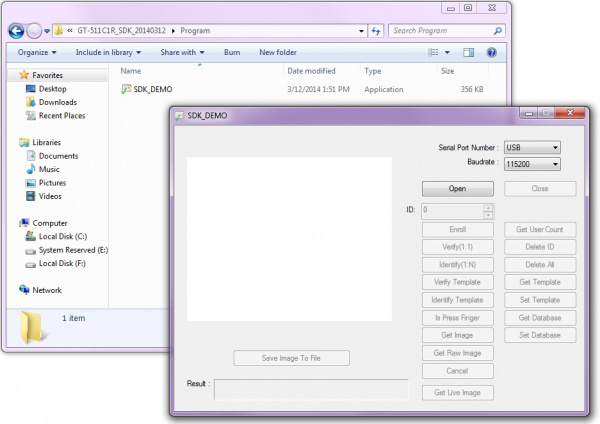Click the Explorer help question mark icon
The width and height of the screenshot is (600, 424).
click(x=492, y=52)
